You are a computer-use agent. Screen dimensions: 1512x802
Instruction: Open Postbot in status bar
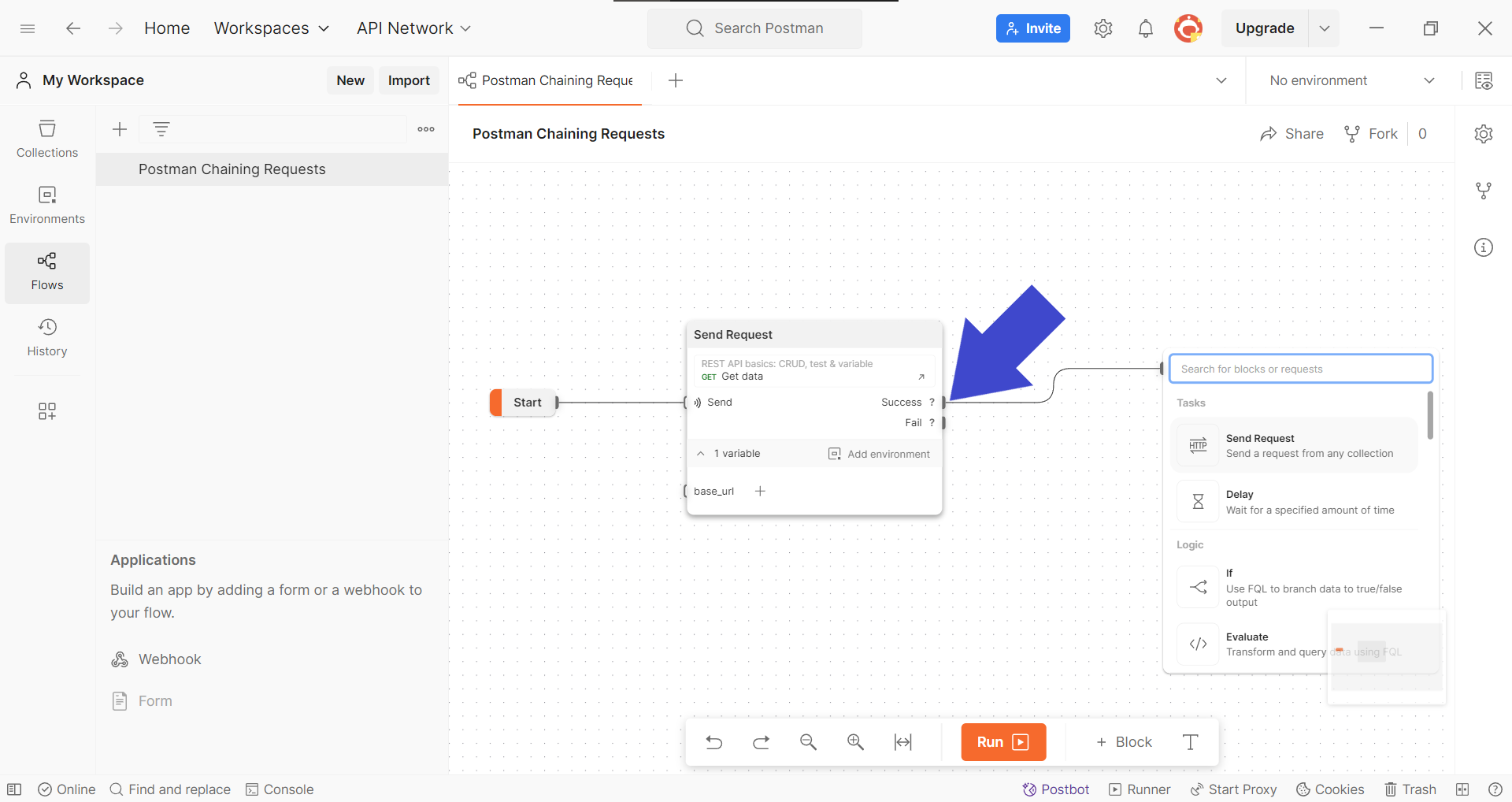(x=1056, y=789)
